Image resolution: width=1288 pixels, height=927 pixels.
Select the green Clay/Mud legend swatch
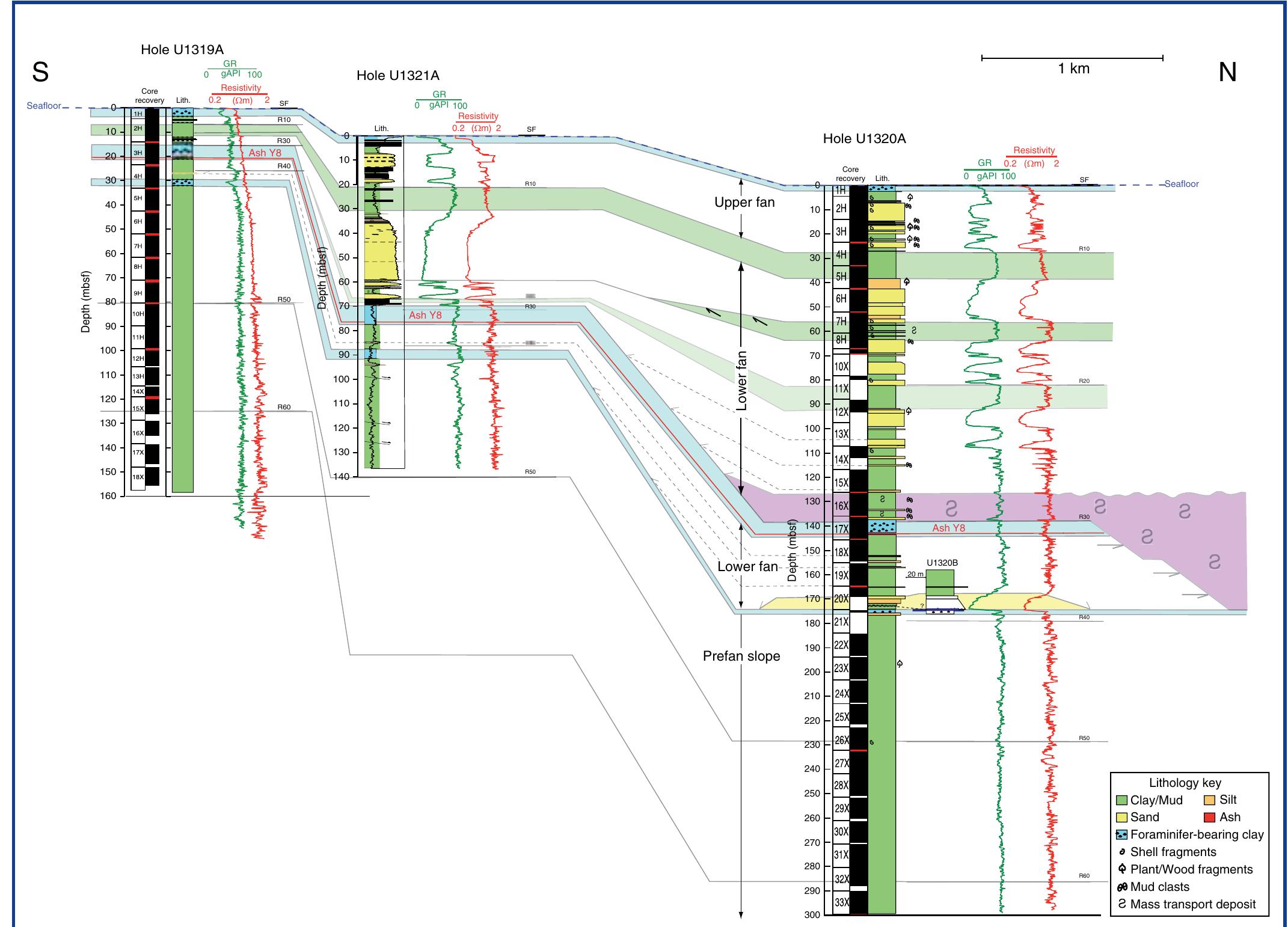(1121, 800)
